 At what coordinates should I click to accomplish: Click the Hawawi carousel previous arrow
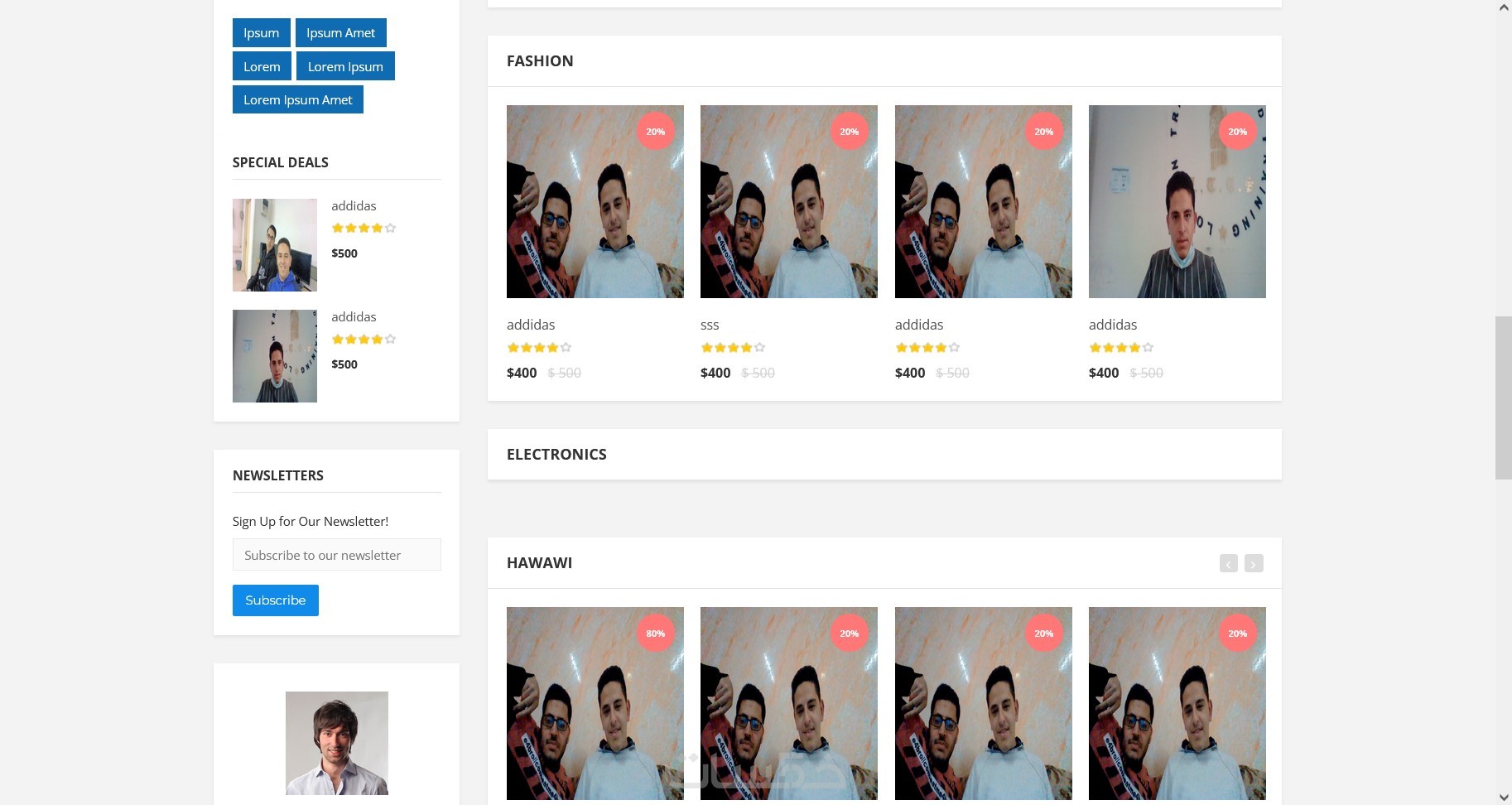[x=1229, y=564]
